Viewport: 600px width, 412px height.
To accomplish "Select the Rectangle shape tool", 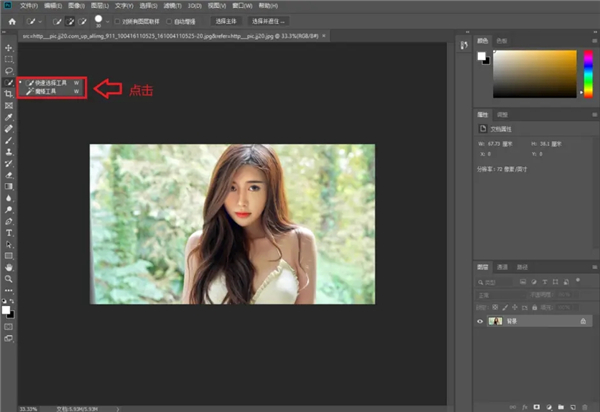I will tap(8, 256).
